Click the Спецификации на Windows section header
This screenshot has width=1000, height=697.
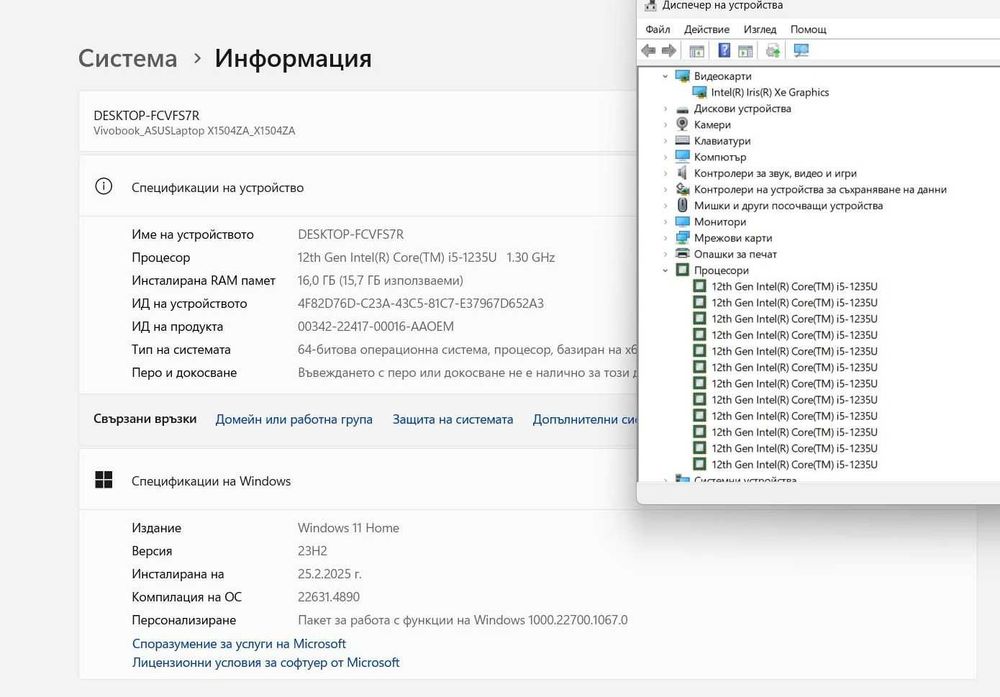point(211,481)
